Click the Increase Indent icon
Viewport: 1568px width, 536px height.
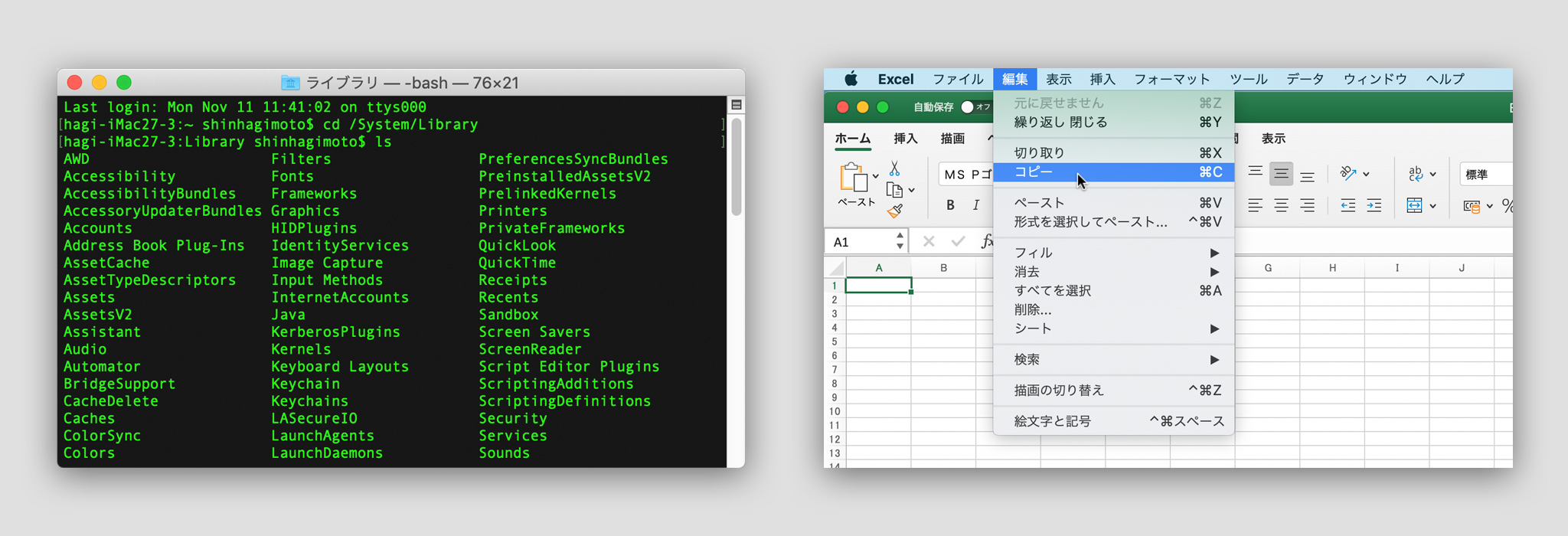click(1374, 205)
